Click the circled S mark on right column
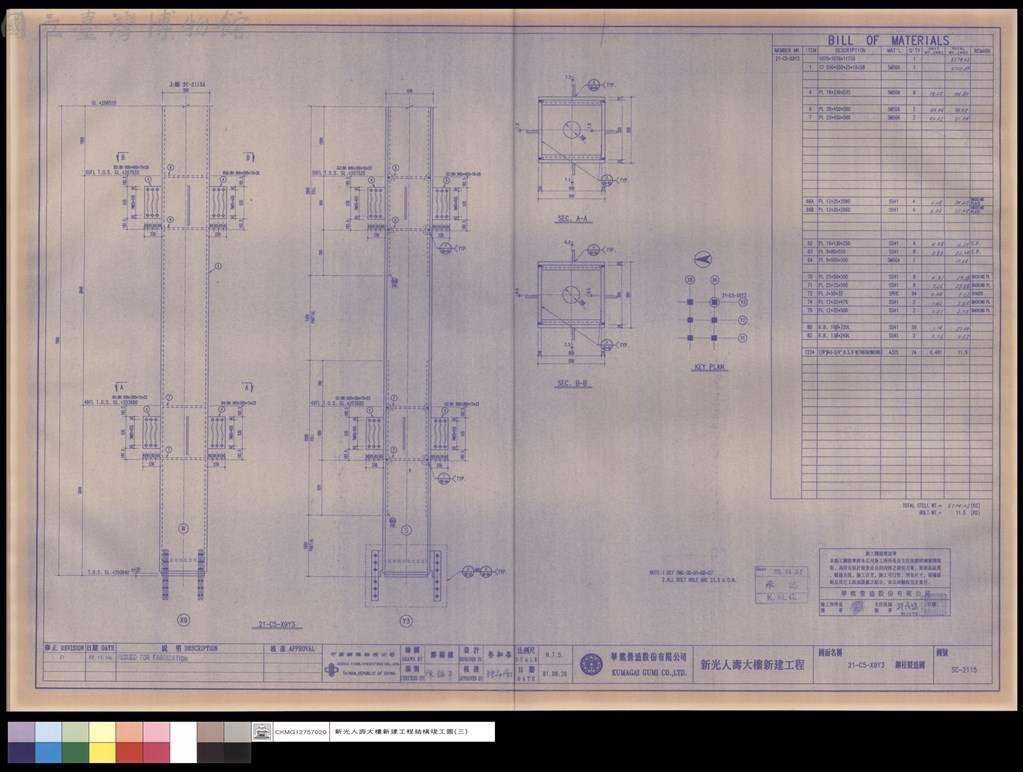This screenshot has height=772, width=1023. click(x=406, y=530)
